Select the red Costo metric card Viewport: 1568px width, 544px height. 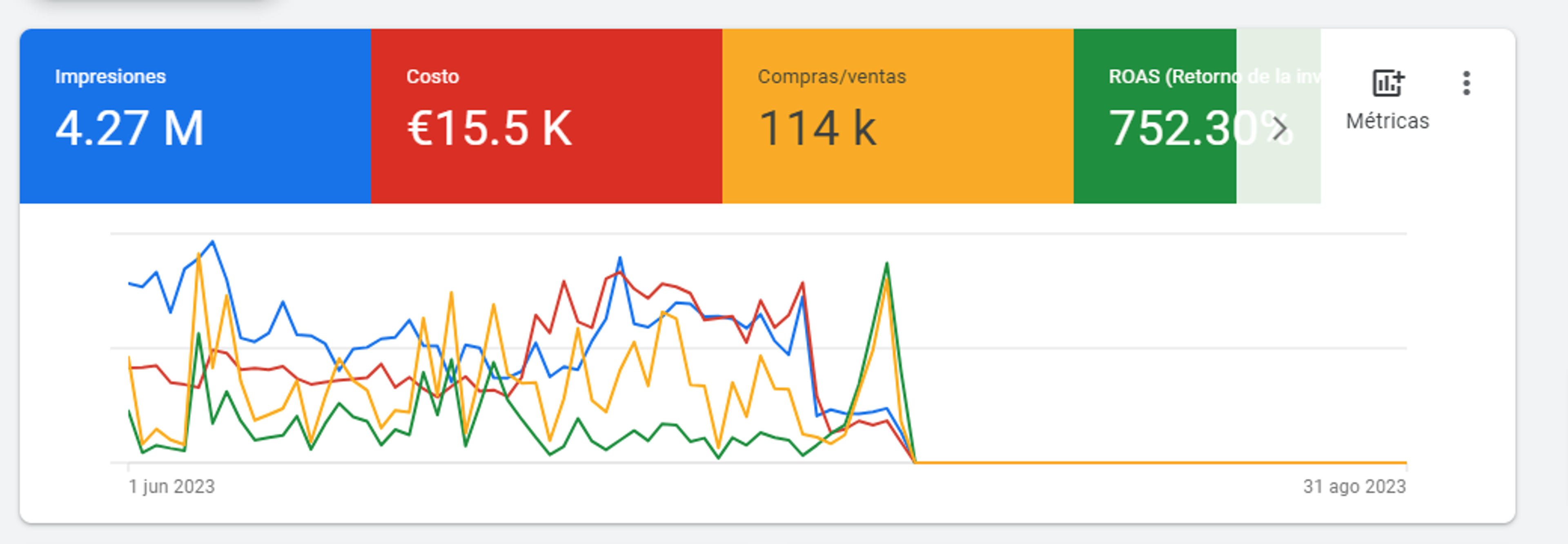(547, 115)
